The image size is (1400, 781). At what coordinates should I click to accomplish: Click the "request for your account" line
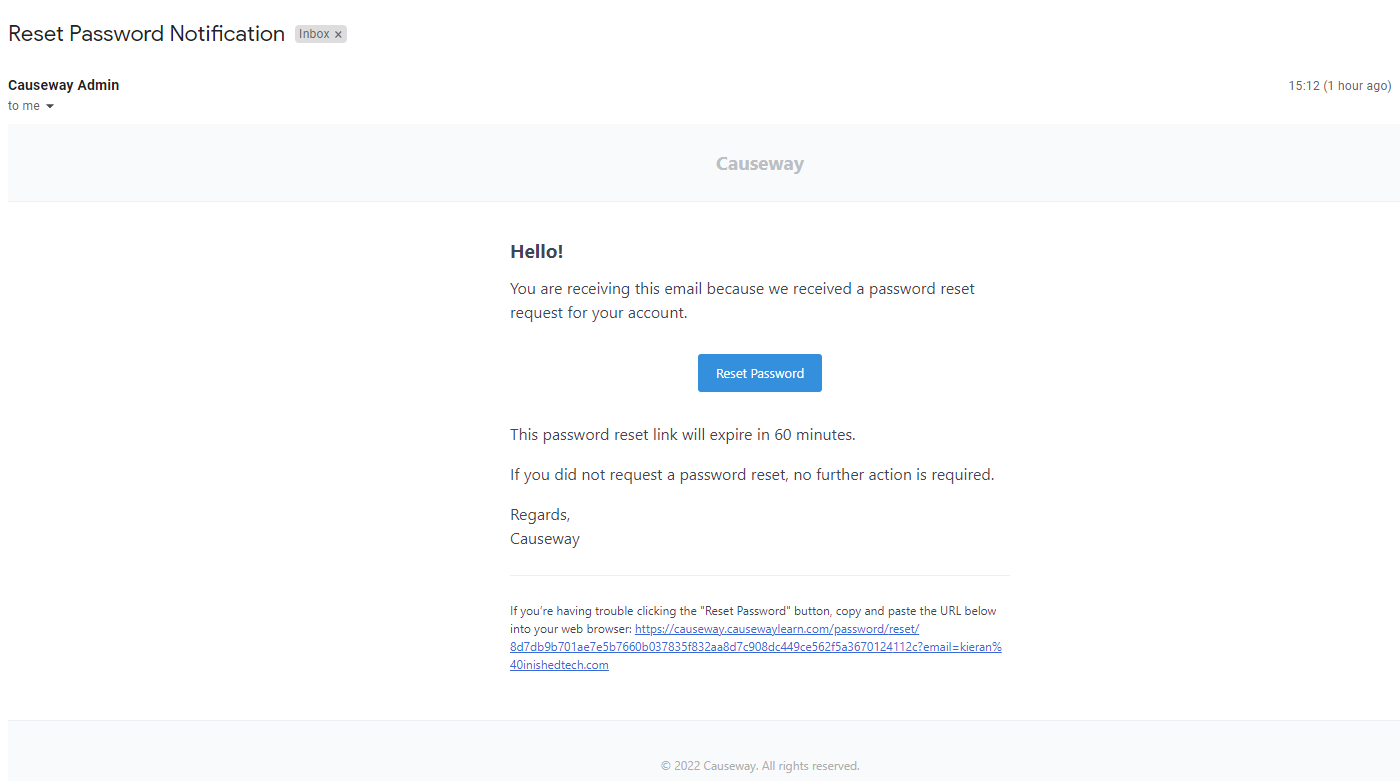point(598,313)
